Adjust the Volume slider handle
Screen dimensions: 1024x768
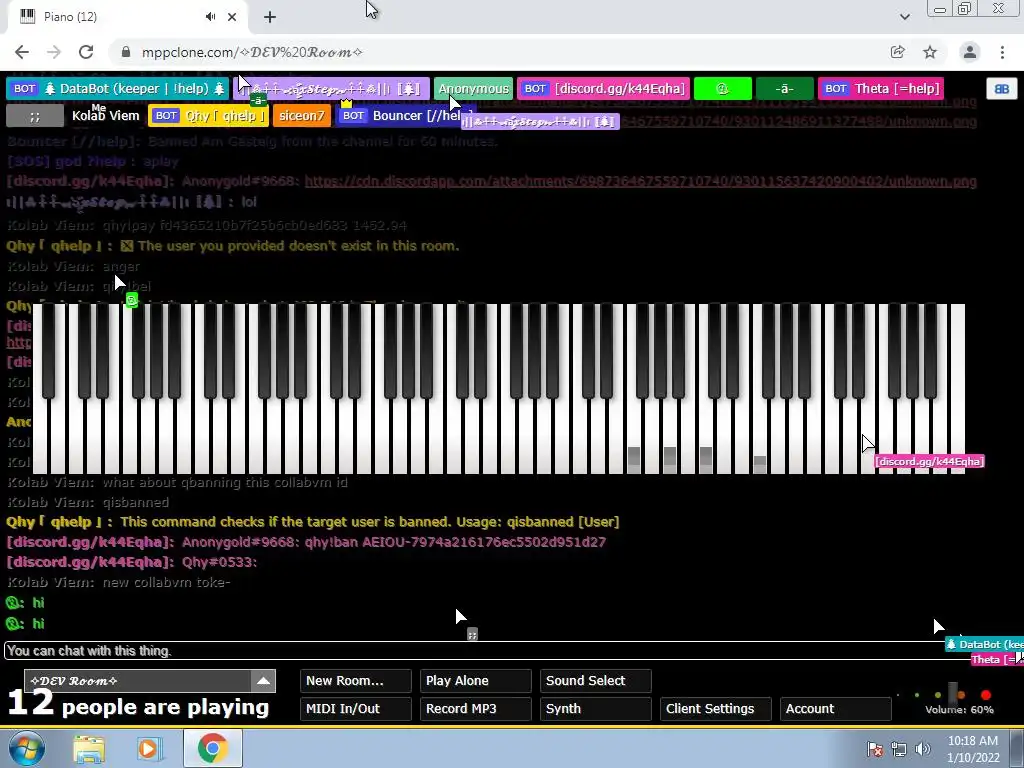[953, 694]
